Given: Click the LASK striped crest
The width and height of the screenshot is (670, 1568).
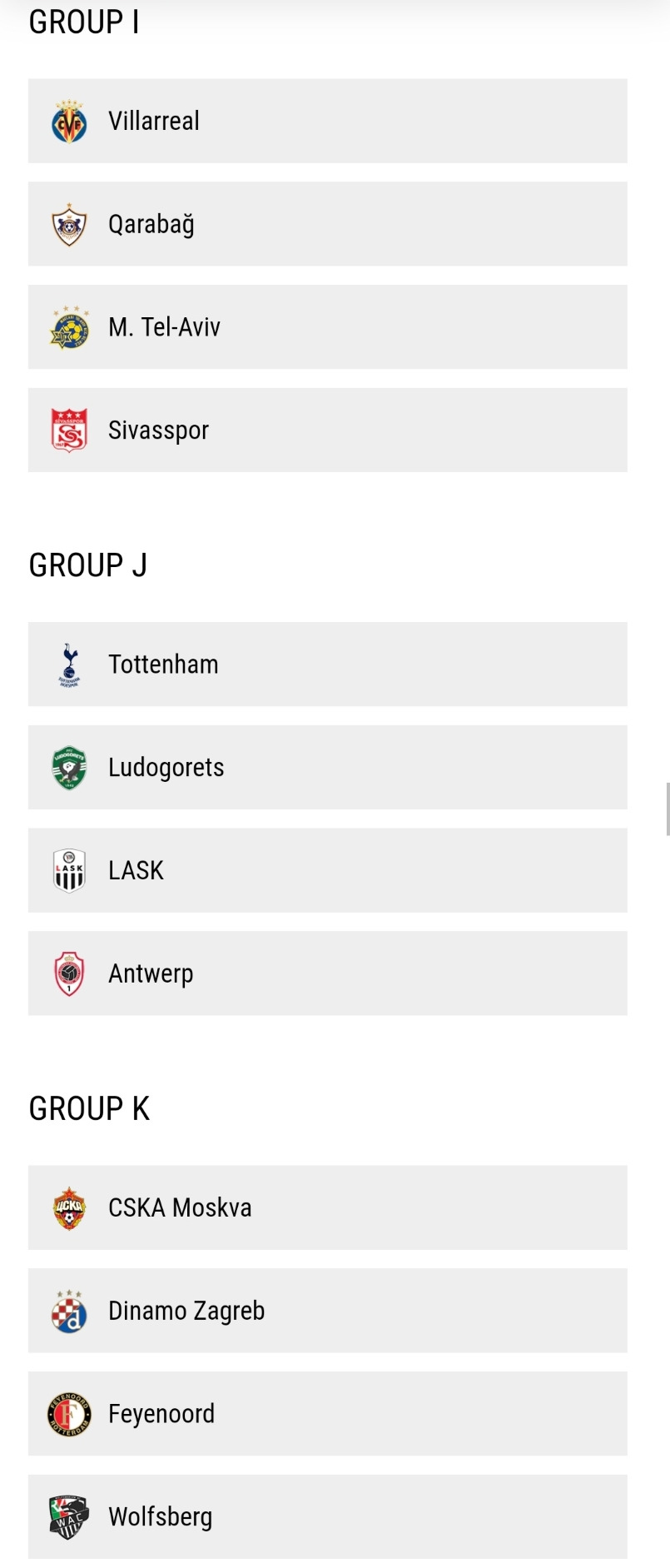Looking at the screenshot, I should [69, 870].
